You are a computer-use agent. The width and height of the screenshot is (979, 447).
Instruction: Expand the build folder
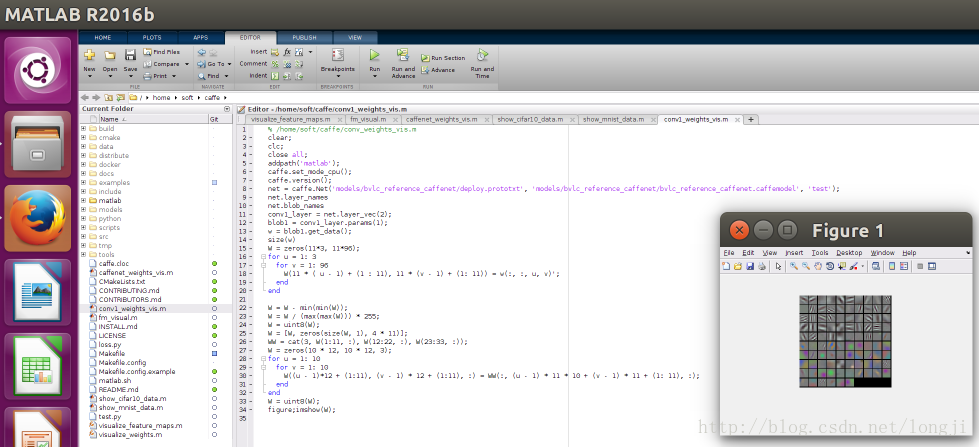click(83, 129)
